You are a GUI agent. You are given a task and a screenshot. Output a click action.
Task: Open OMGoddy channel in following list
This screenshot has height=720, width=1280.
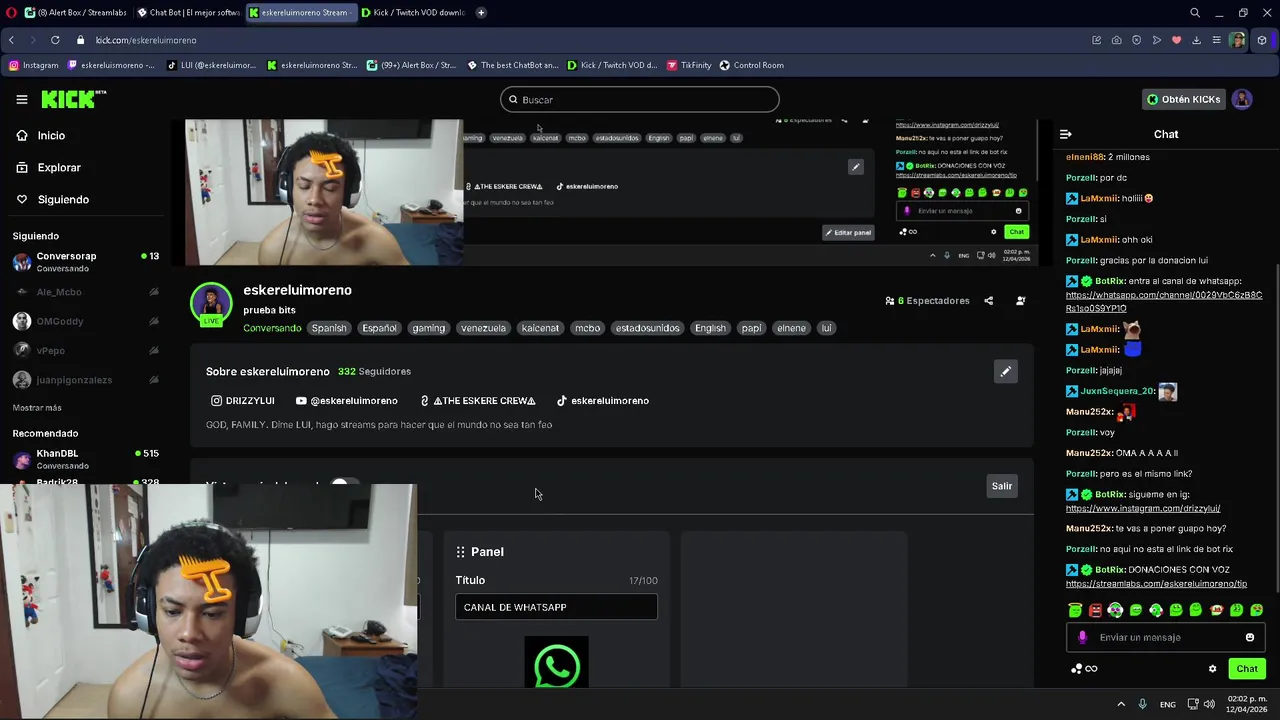point(85,321)
